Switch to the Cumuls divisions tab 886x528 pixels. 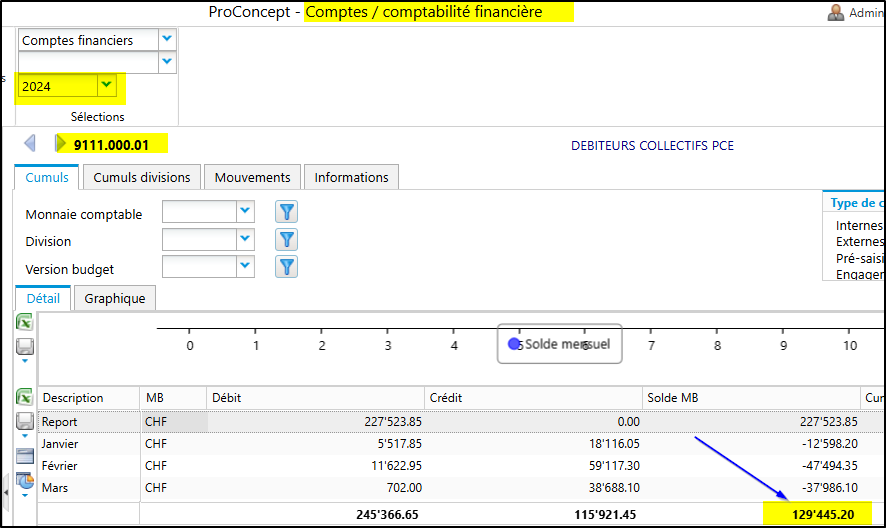click(x=142, y=178)
